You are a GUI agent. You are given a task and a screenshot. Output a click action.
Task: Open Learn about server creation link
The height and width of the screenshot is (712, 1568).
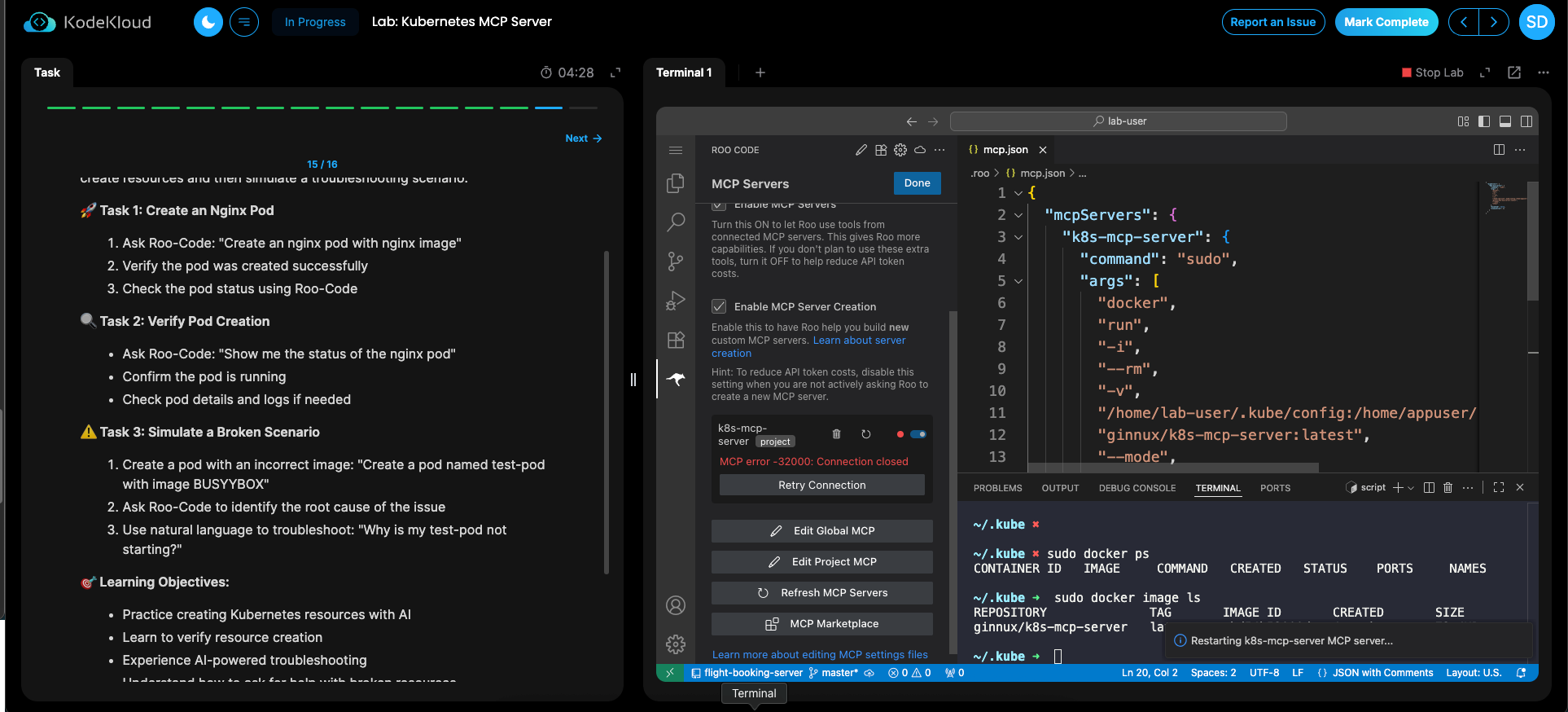(808, 347)
